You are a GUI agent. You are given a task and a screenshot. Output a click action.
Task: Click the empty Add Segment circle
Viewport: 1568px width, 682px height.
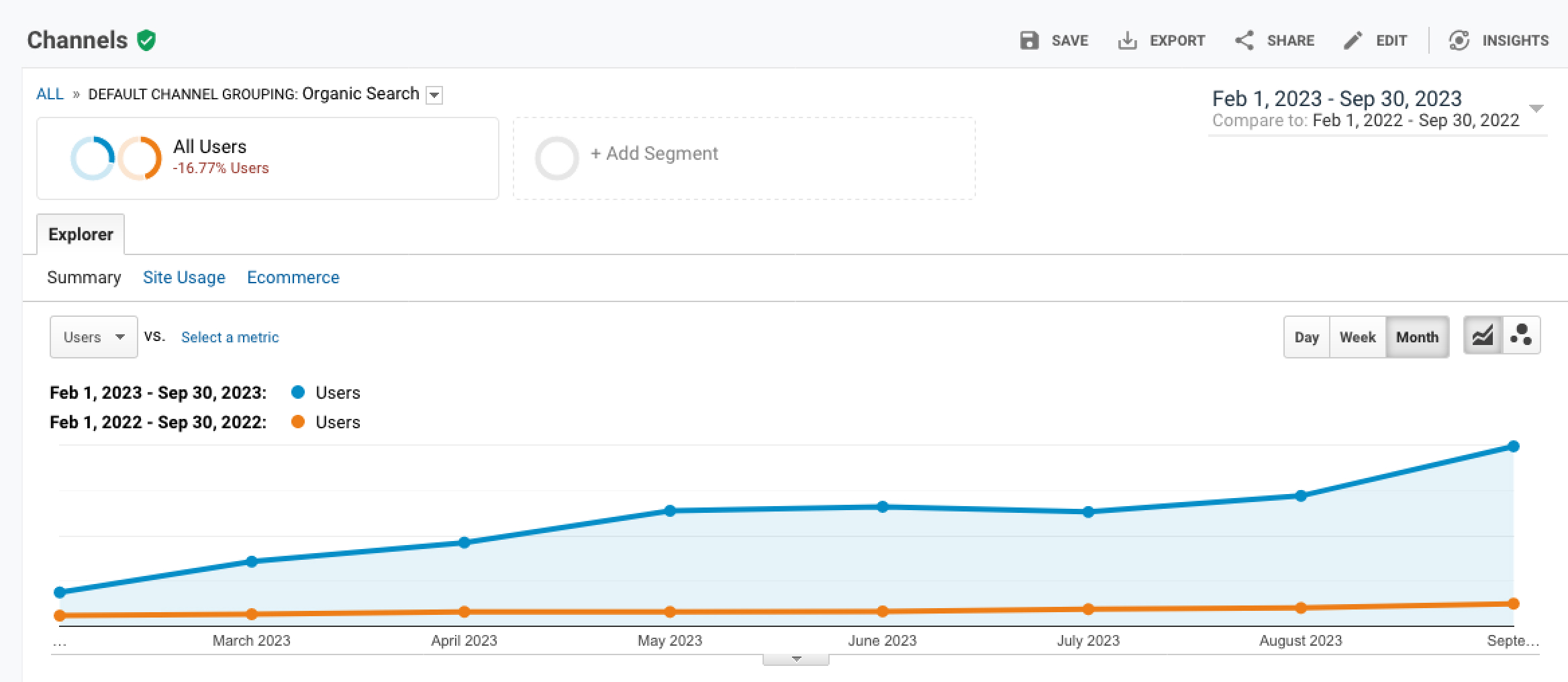[x=556, y=158]
